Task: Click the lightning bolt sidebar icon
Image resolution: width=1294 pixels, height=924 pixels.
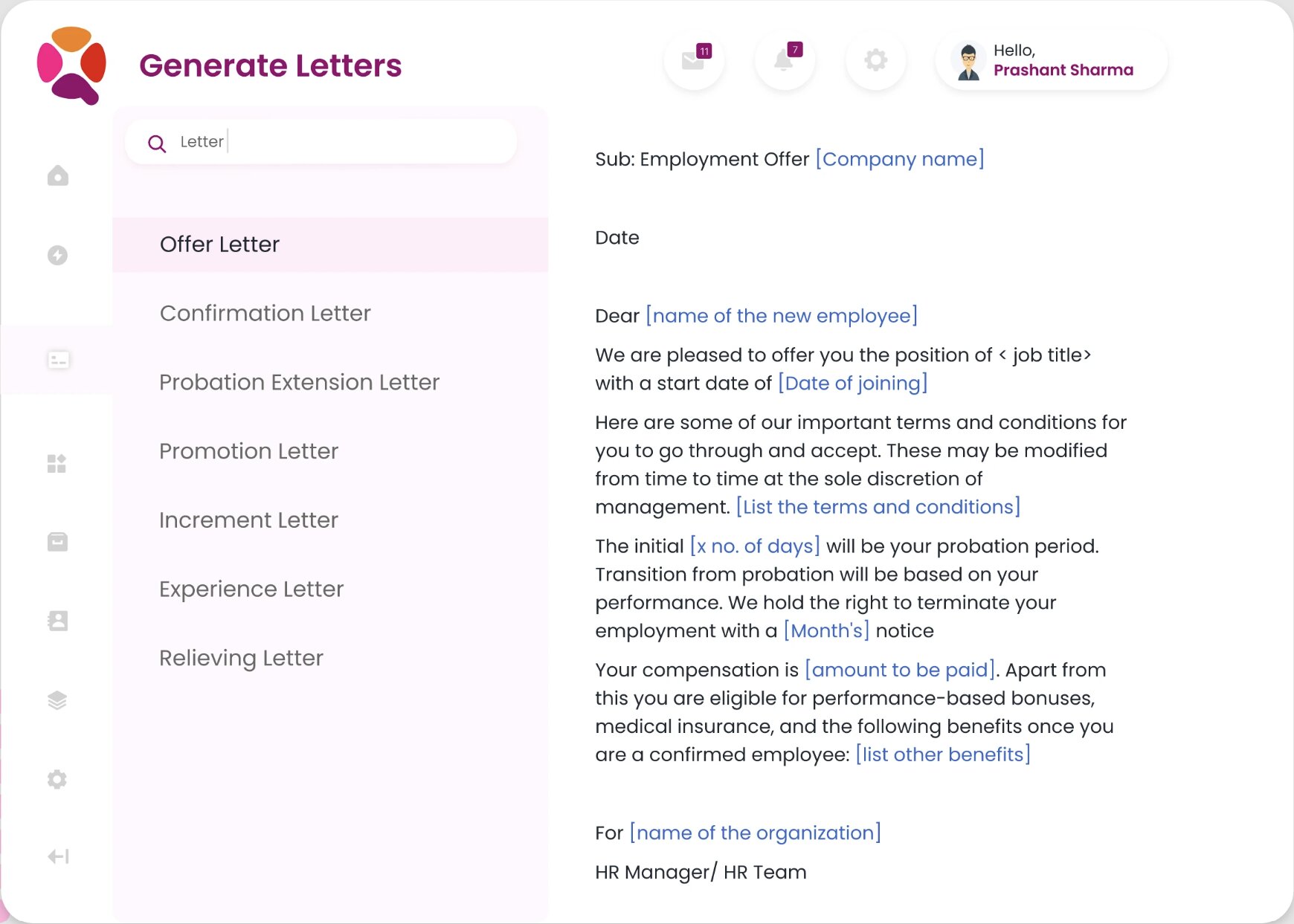Action: [58, 255]
